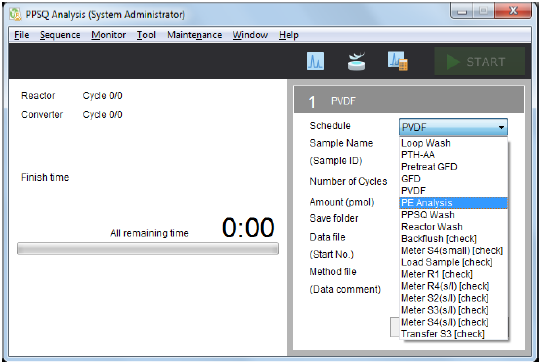Click the Data file label
This screenshot has height=363, width=541.
click(x=327, y=237)
